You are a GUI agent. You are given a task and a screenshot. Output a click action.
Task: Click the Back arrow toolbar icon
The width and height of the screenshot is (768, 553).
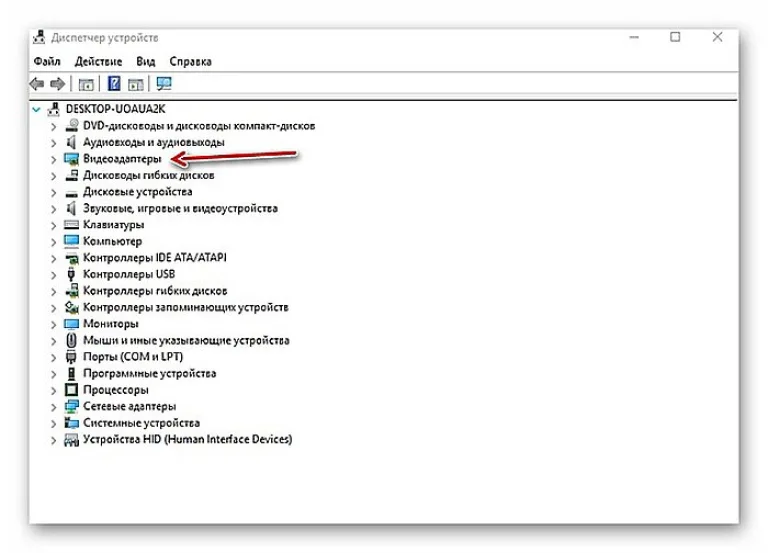(x=37, y=84)
